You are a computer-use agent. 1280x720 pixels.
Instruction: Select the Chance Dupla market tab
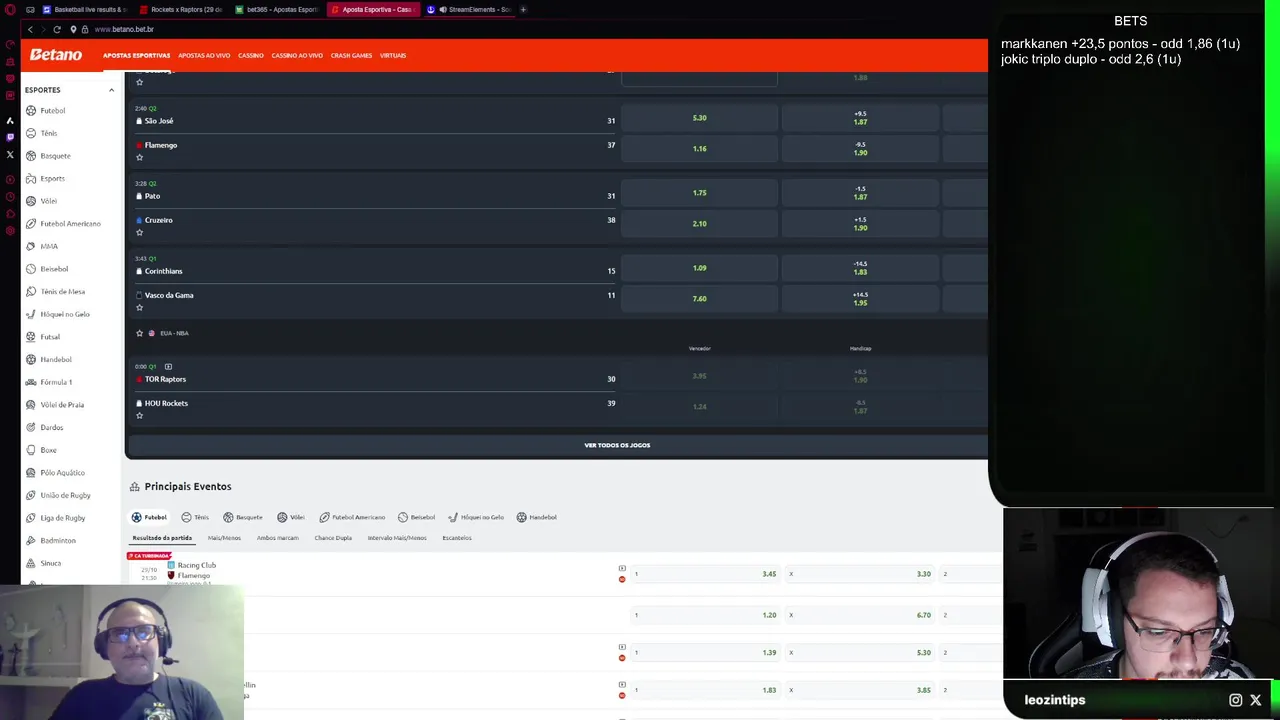[333, 538]
